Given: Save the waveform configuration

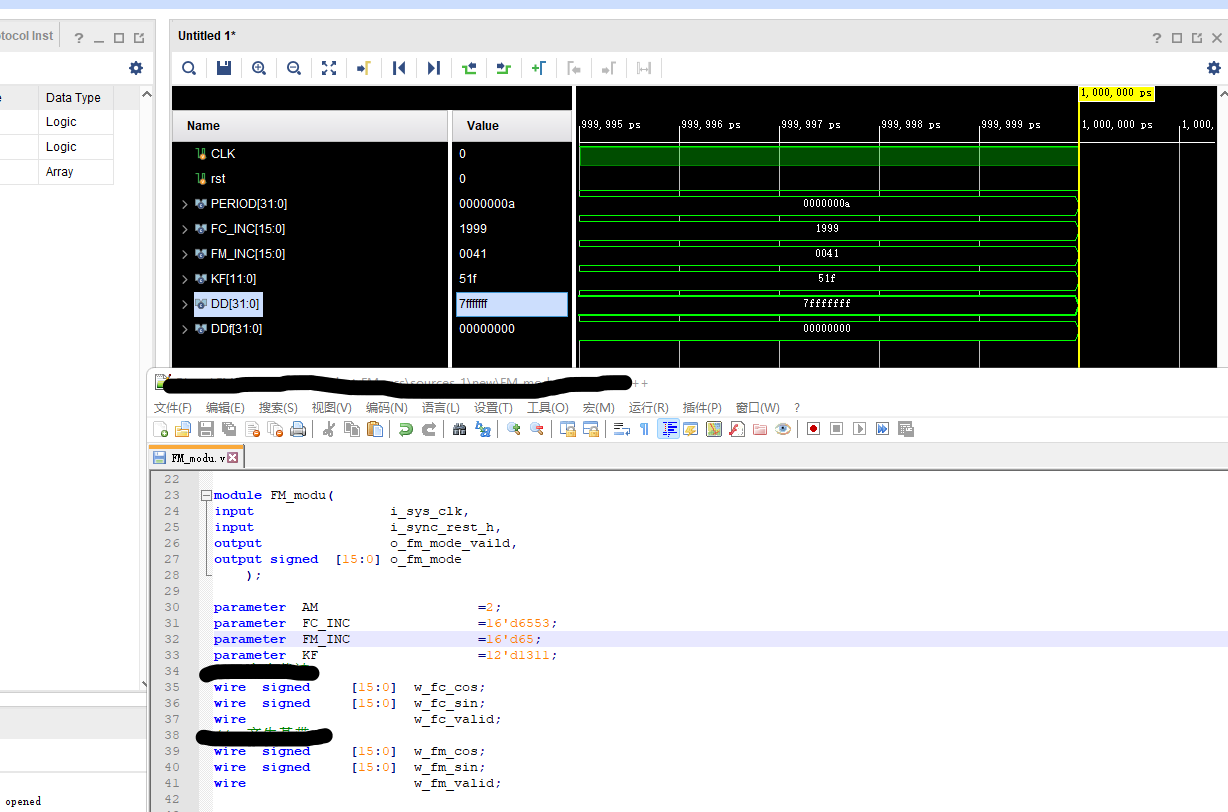Looking at the screenshot, I should [224, 68].
